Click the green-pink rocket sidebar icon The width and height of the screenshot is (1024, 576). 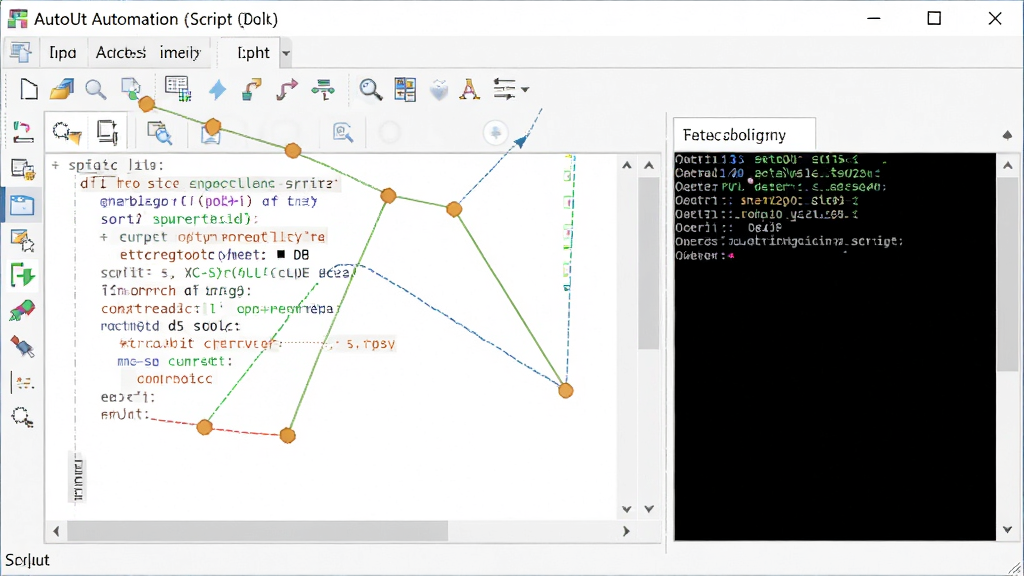[22, 310]
